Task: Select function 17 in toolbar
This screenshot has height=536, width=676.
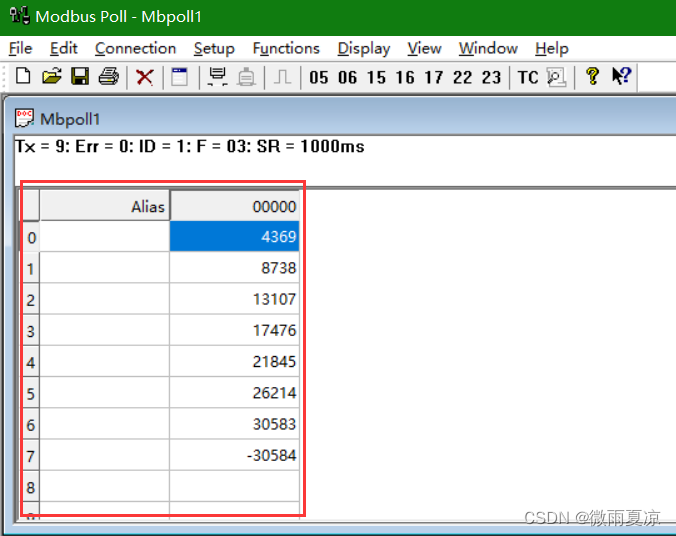Action: 434,78
